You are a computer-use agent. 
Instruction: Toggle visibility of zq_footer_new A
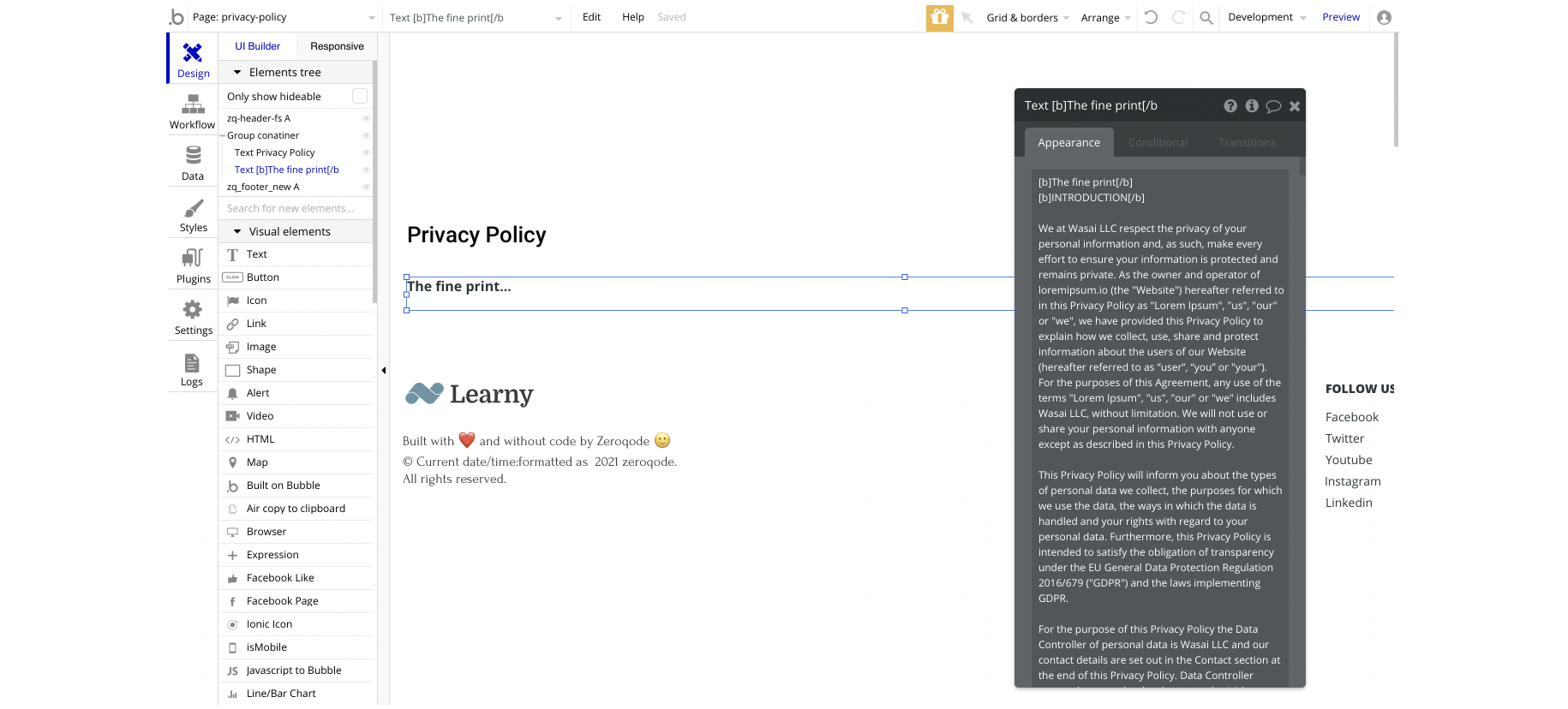366,187
